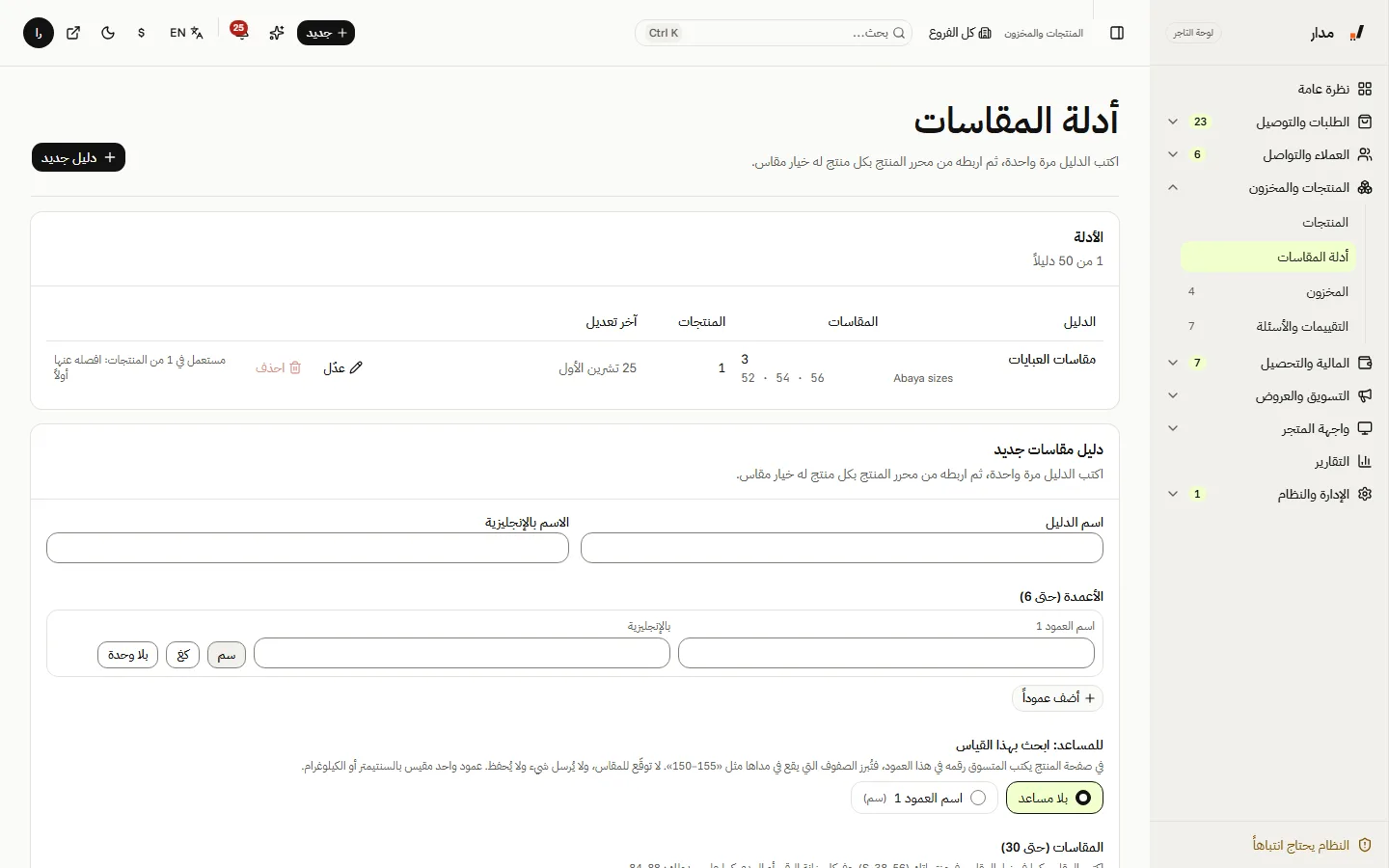Click the دليل جديد button
The height and width of the screenshot is (868, 1389).
(x=78, y=157)
